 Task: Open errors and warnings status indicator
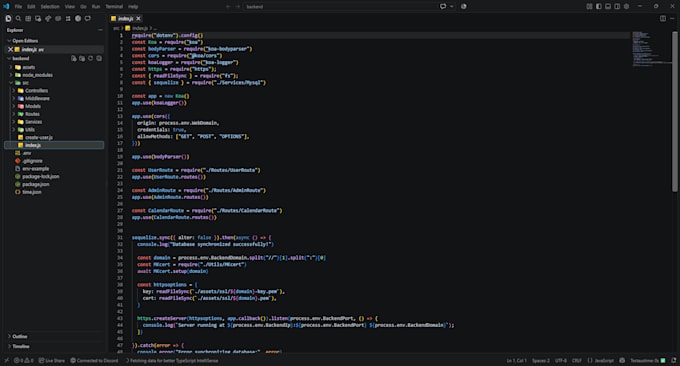pyautogui.click(x=23, y=360)
